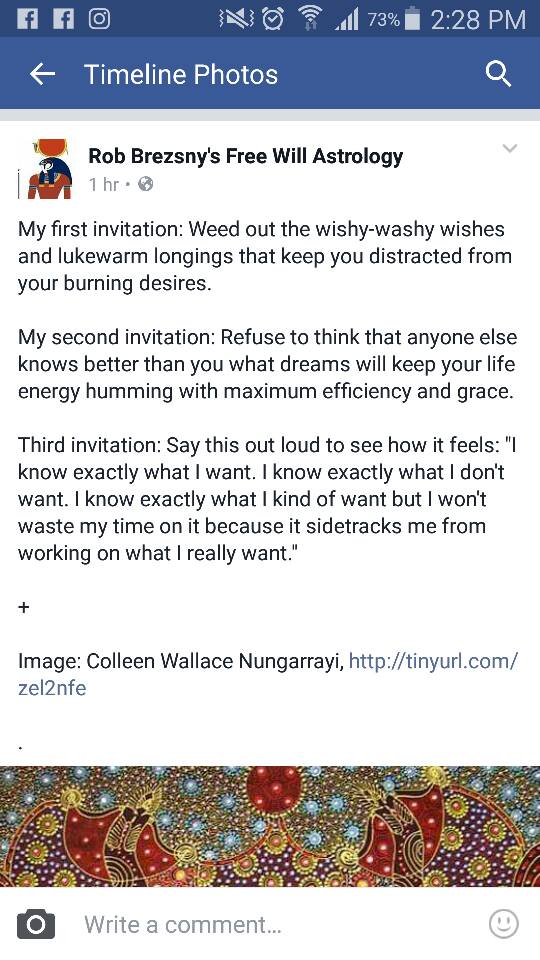Tap the first Facebook notification icon in status bar

[x=27, y=19]
